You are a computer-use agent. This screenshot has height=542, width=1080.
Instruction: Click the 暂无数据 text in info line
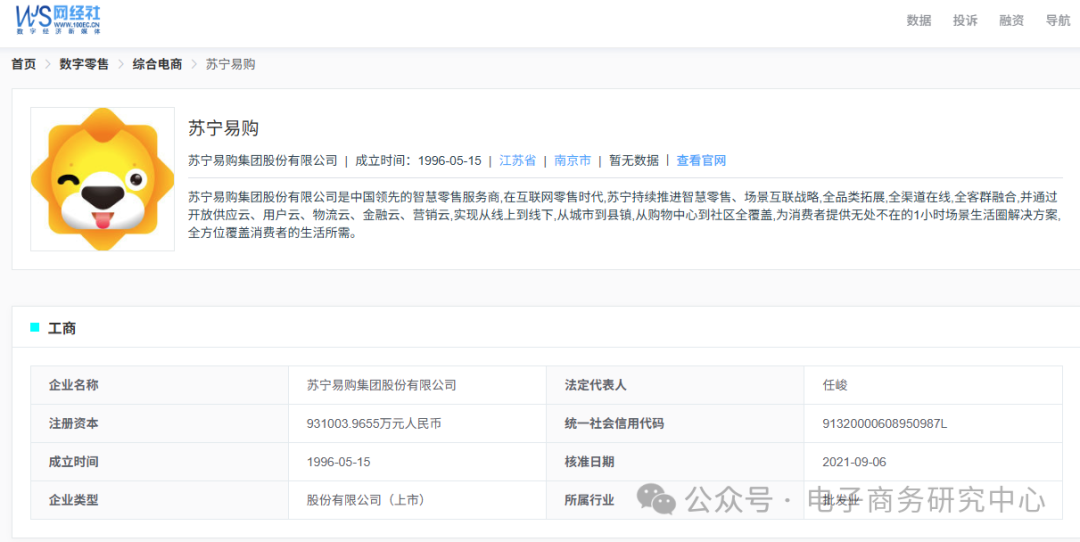click(x=634, y=161)
